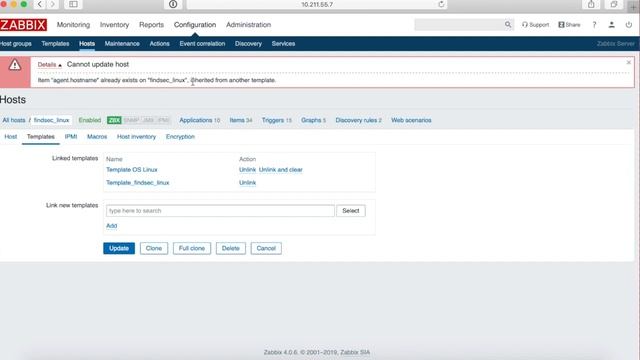Reload the page with refresh icon
The height and width of the screenshot is (360, 640).
441,4
